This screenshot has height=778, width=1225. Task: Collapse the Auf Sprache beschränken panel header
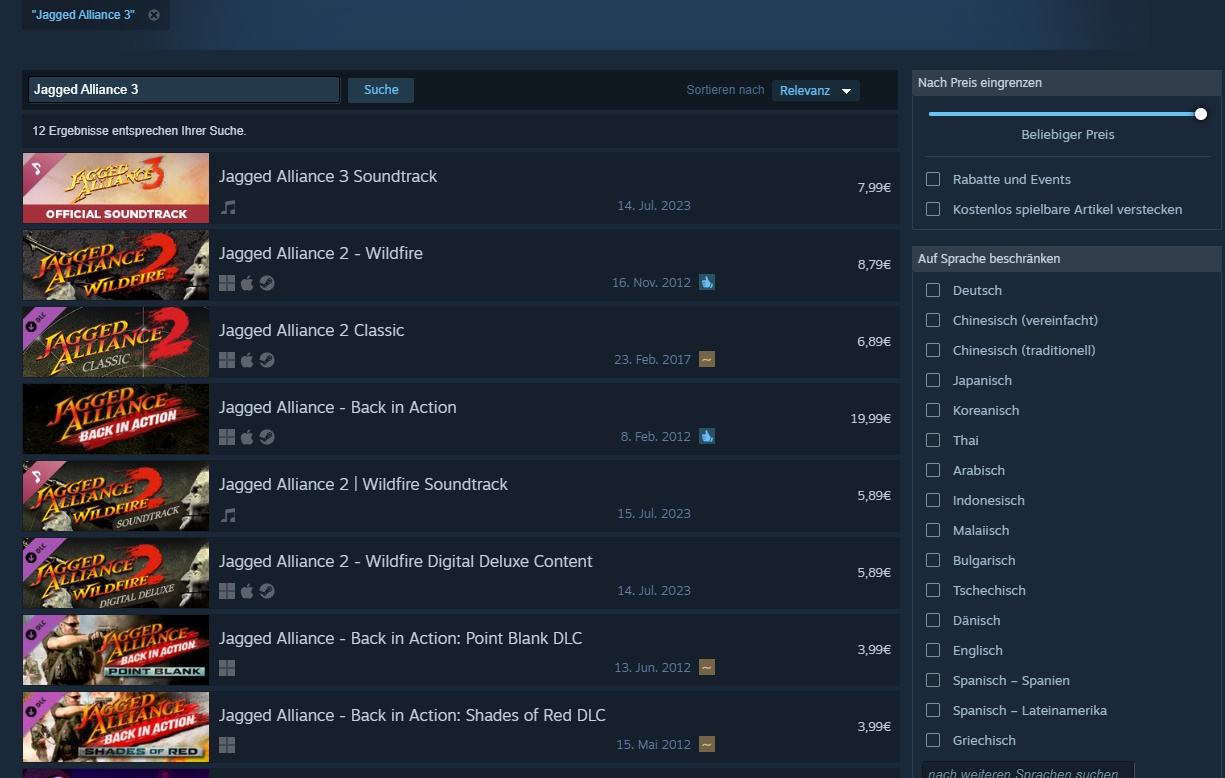pos(1067,258)
